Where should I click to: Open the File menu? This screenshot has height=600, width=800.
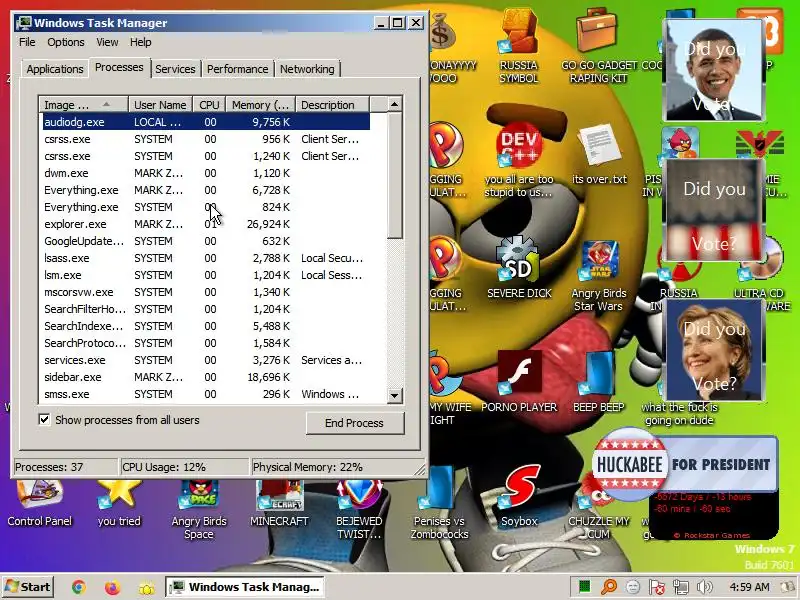pos(27,42)
